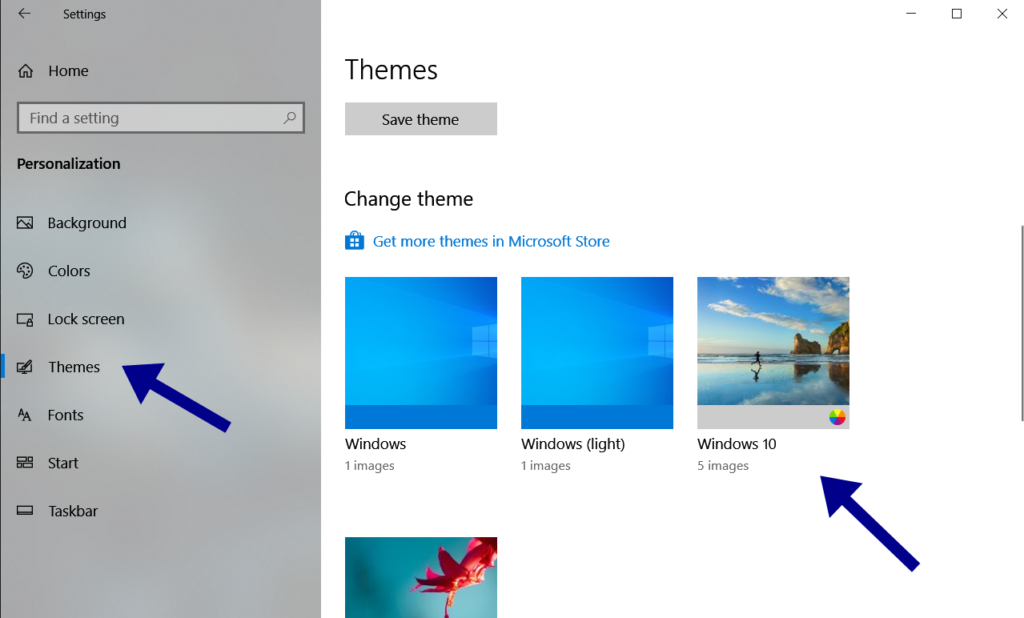Image resolution: width=1024 pixels, height=618 pixels.
Task: Click the Start settings icon
Action: (x=24, y=462)
